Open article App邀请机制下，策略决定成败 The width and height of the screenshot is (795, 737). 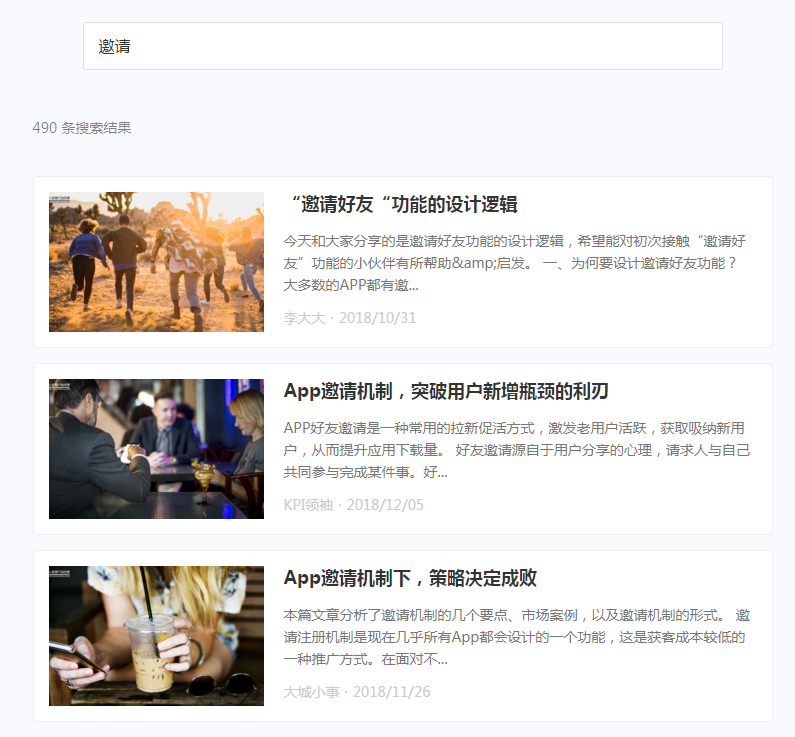point(410,578)
